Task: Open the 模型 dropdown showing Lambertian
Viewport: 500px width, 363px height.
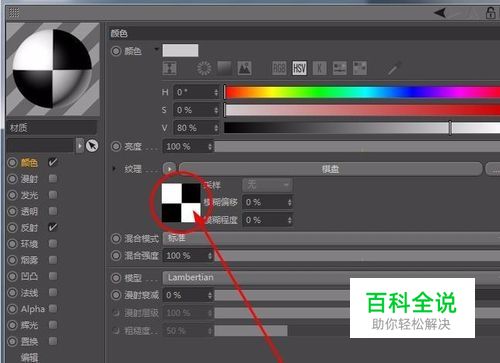Action: (331, 278)
